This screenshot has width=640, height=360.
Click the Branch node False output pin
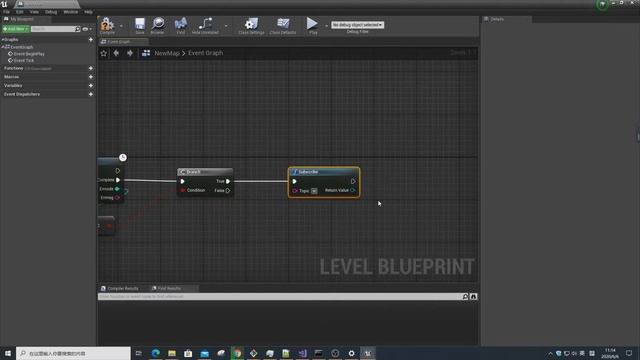point(228,191)
